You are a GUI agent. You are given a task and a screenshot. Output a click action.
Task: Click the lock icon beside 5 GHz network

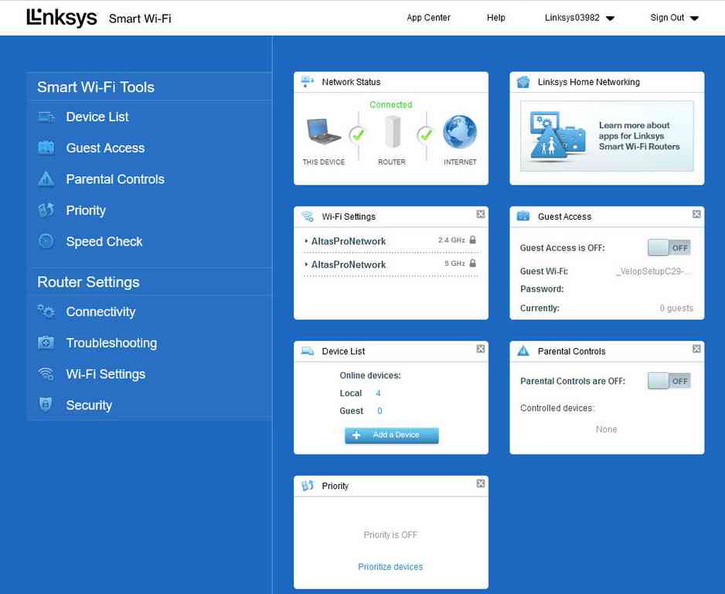coord(473,263)
